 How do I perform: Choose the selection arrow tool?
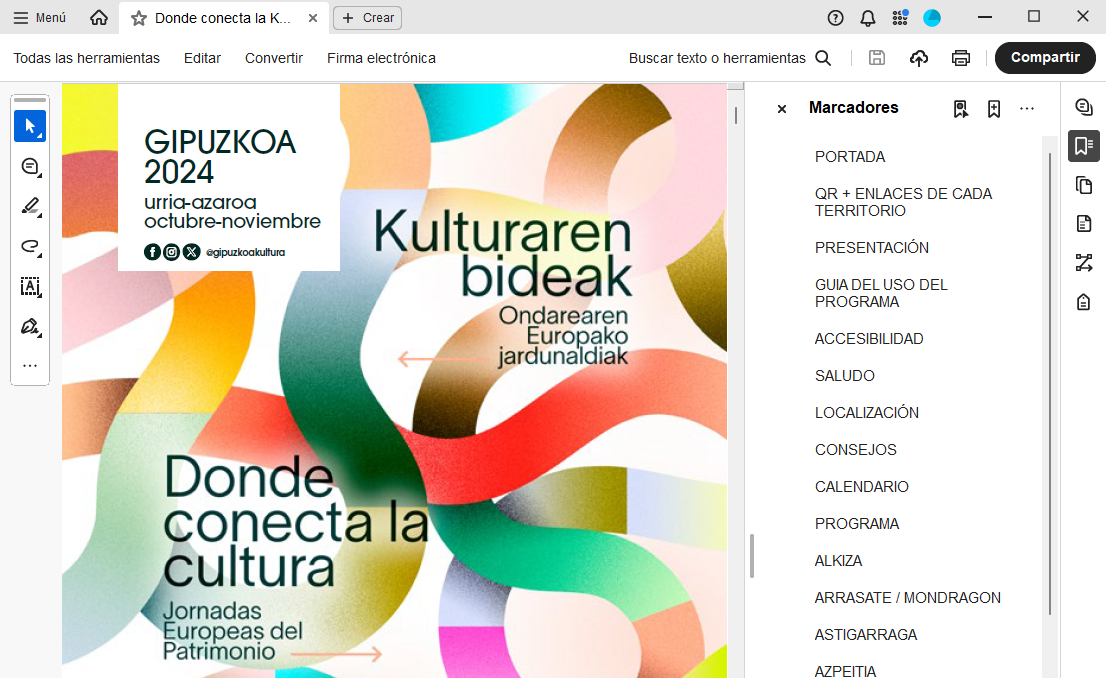coord(30,126)
